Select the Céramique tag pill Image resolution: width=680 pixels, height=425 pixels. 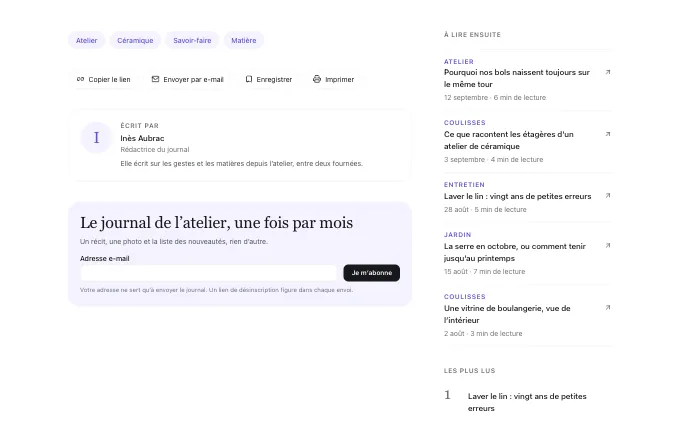click(135, 40)
